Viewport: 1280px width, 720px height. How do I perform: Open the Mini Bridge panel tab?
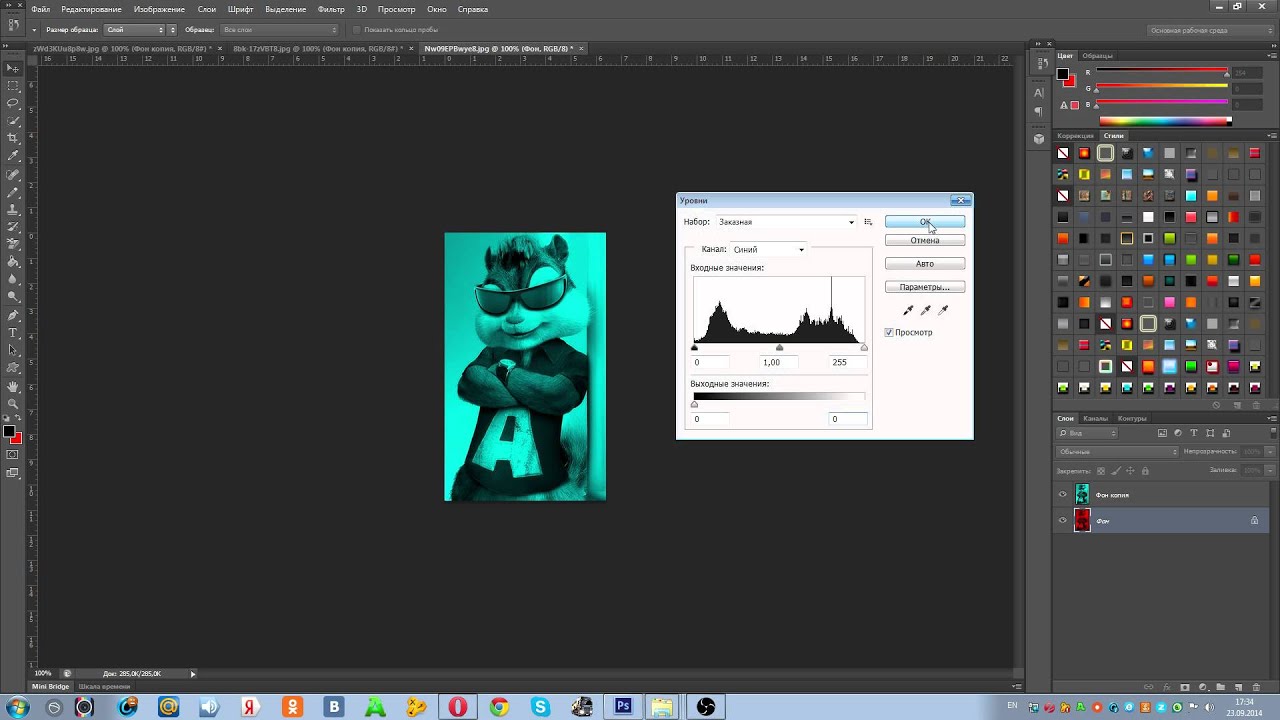51,686
